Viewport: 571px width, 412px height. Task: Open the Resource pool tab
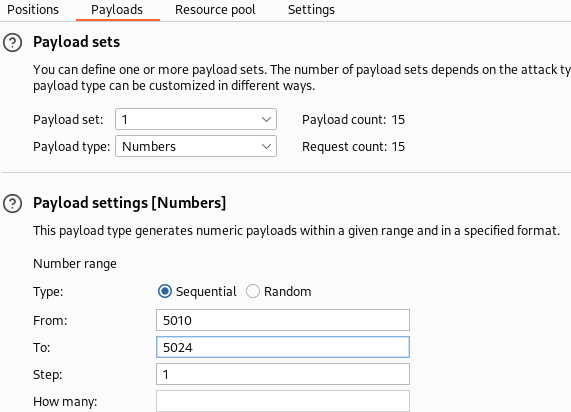(215, 10)
